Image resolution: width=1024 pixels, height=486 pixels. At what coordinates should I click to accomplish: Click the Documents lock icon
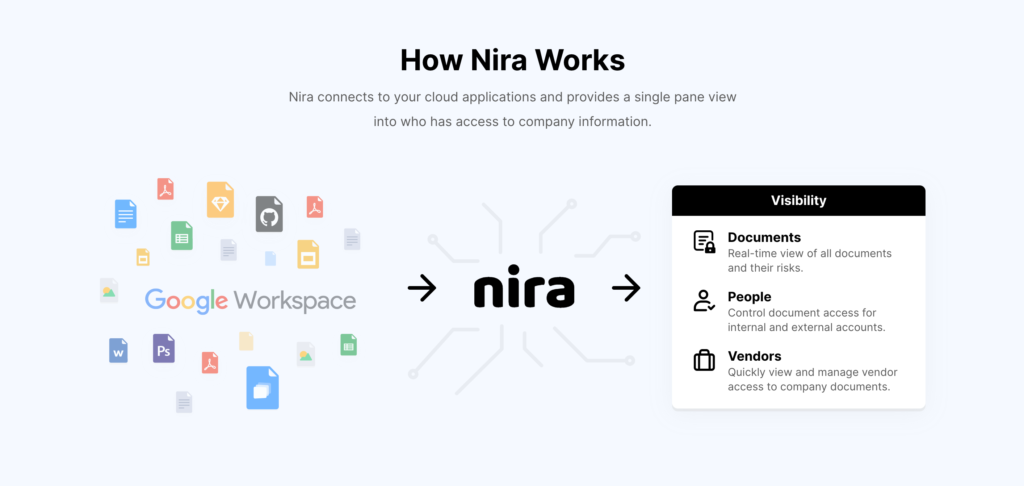tap(704, 242)
